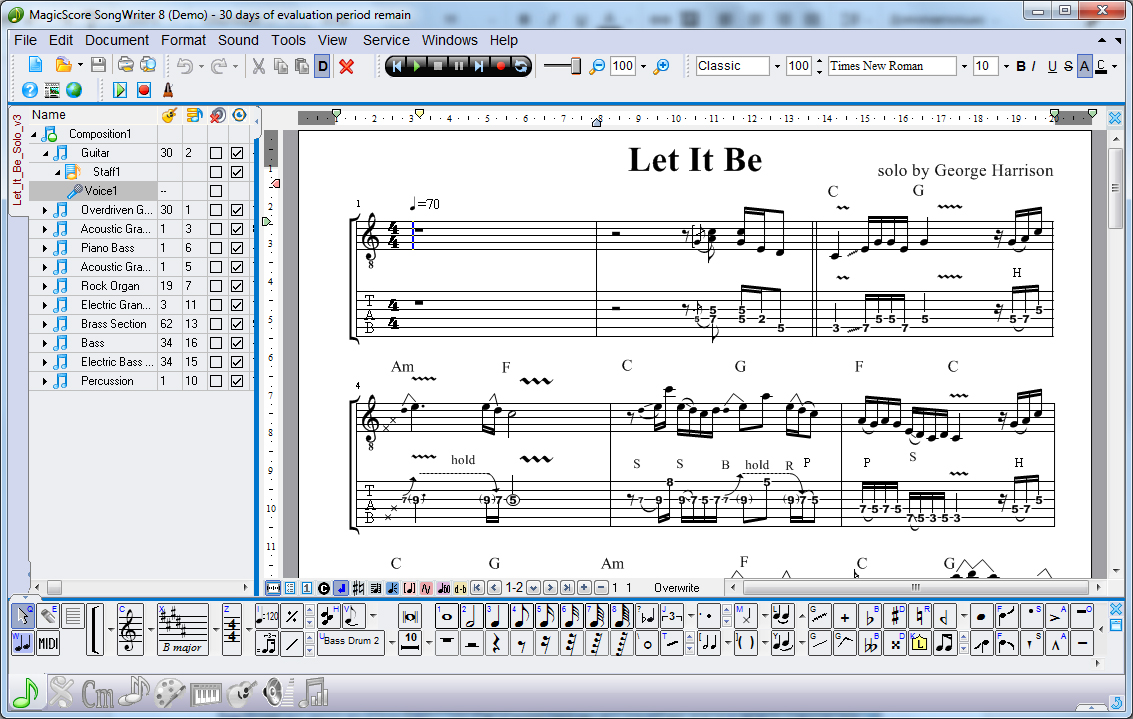This screenshot has width=1133, height=719.
Task: Click the yellow L lyrics tool
Action: 919,643
